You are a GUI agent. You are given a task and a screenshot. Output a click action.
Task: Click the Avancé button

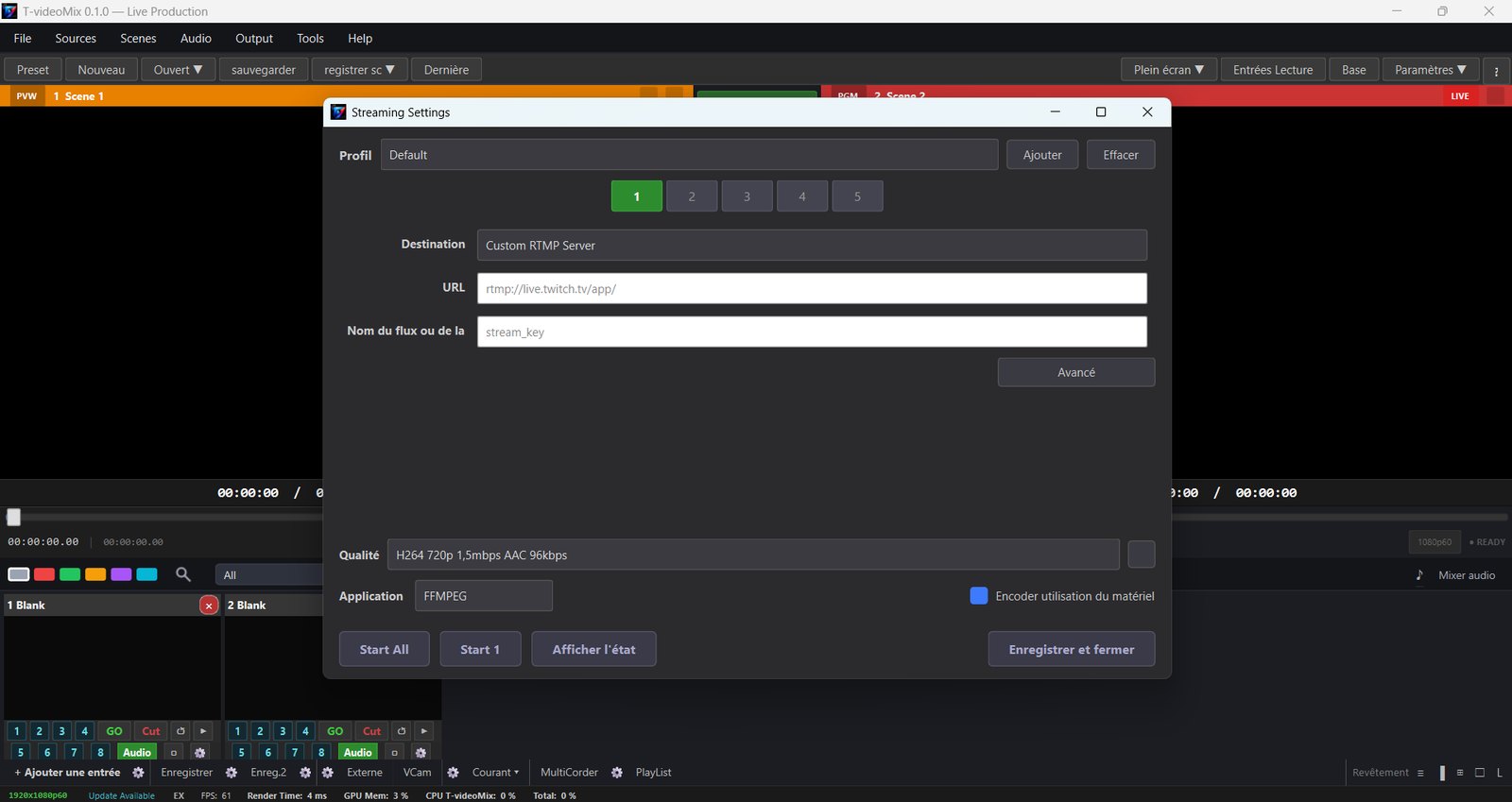point(1076,372)
